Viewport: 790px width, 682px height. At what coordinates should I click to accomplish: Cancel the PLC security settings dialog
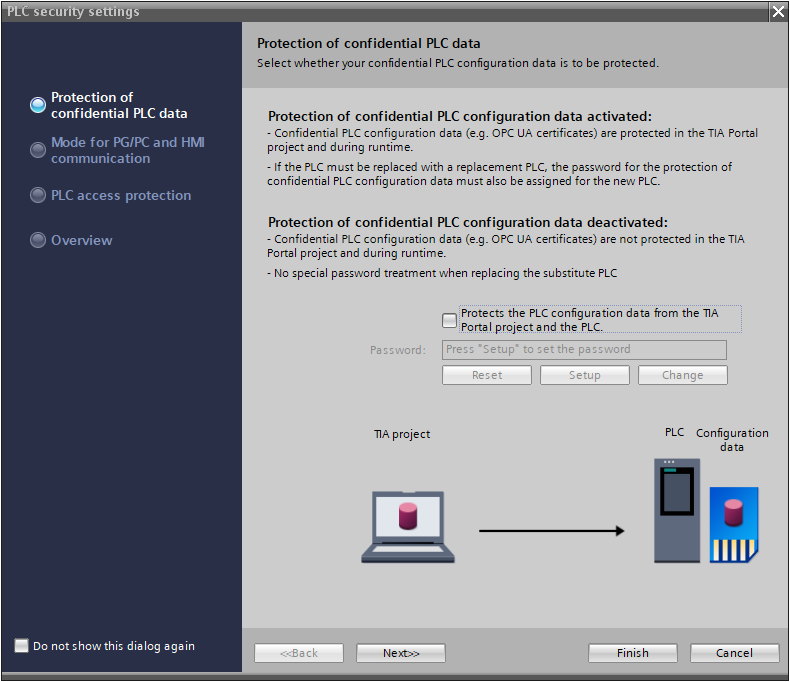pyautogui.click(x=734, y=653)
